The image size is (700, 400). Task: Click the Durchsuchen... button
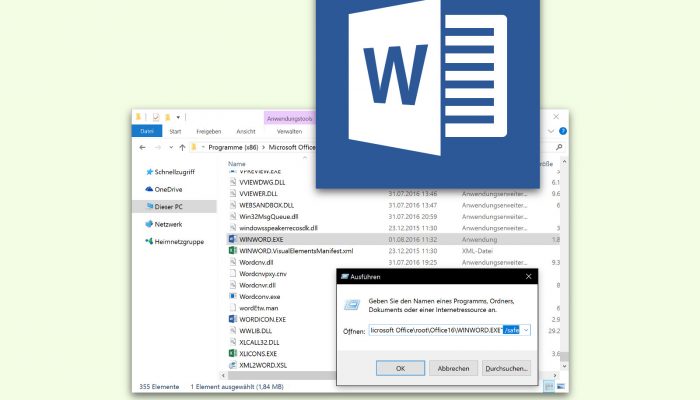pos(506,368)
